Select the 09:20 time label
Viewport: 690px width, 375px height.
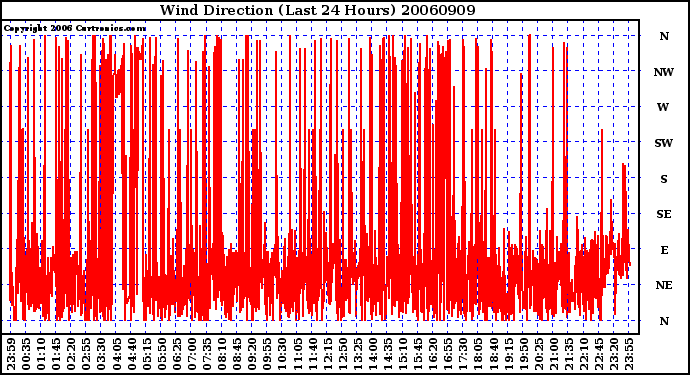pos(253,354)
